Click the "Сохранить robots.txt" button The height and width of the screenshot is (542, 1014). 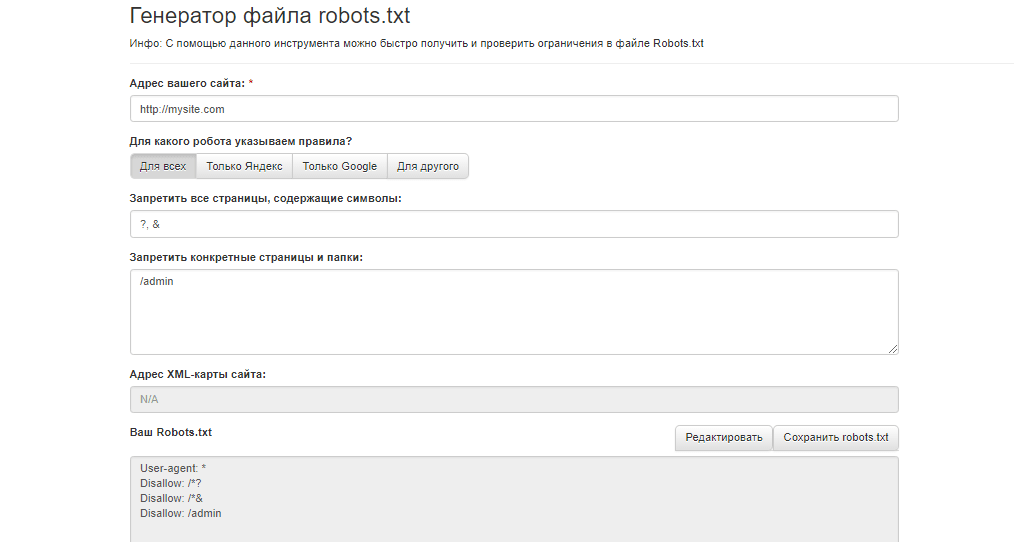coord(836,438)
